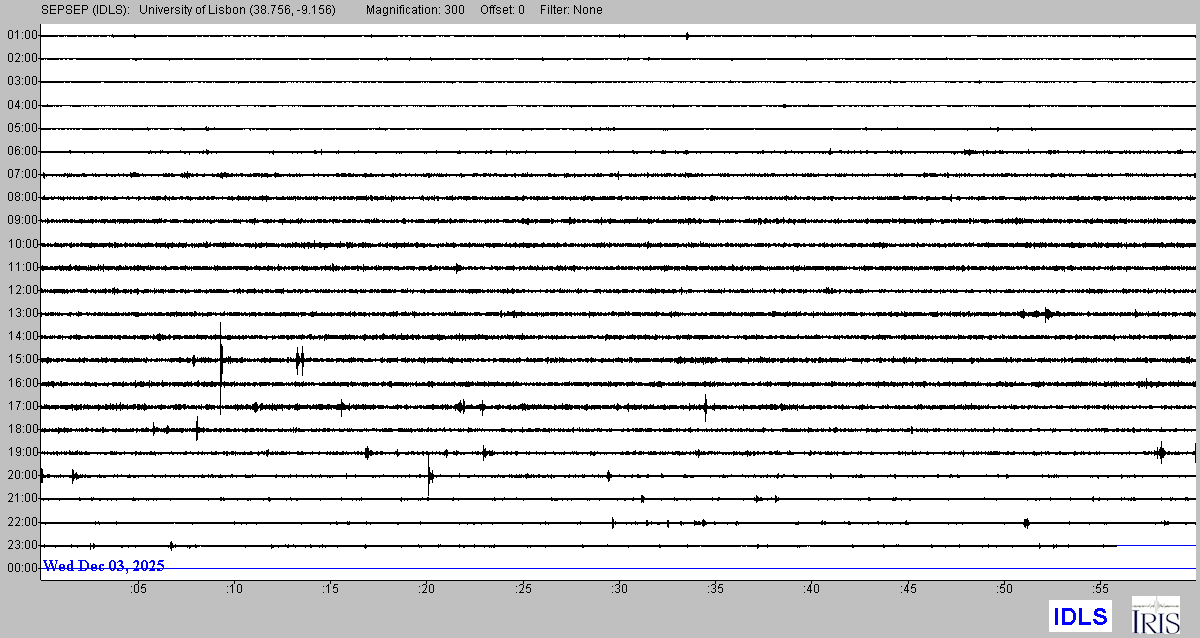Click the :30 minute axis tick label
Screen dimensions: 1200x638
pyautogui.click(x=619, y=589)
